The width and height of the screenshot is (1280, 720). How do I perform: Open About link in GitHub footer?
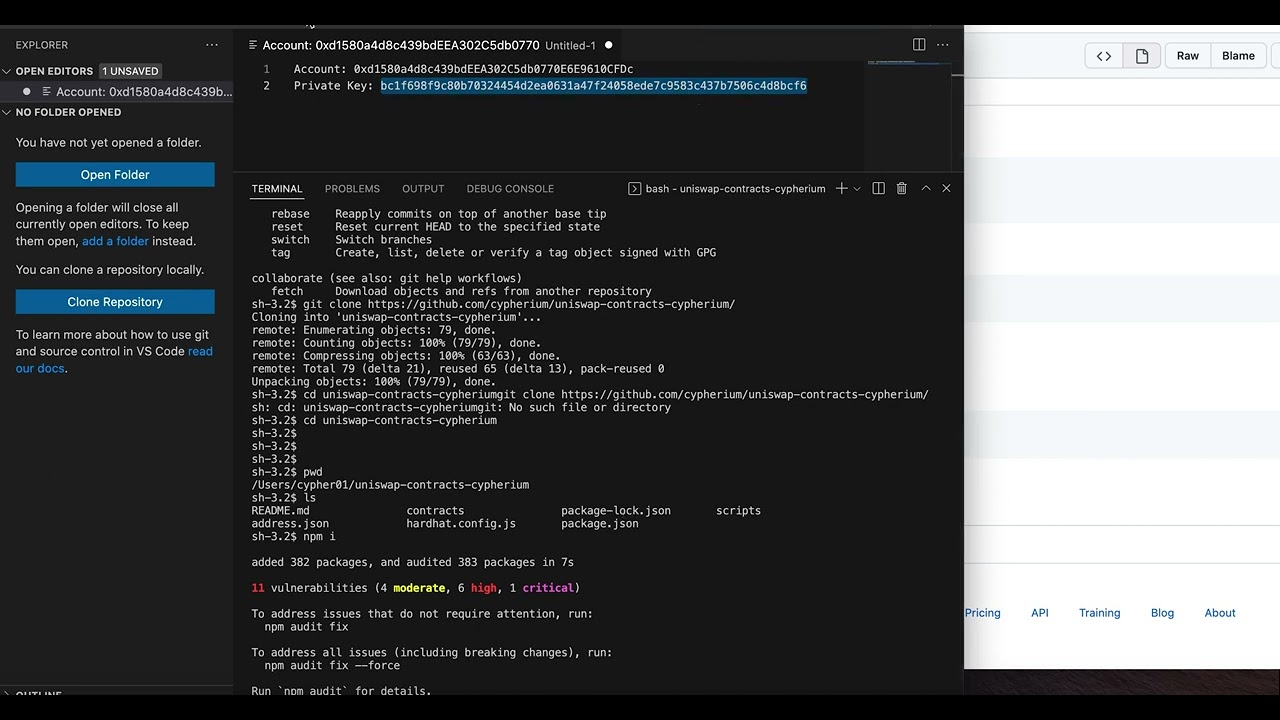pyautogui.click(x=1220, y=613)
